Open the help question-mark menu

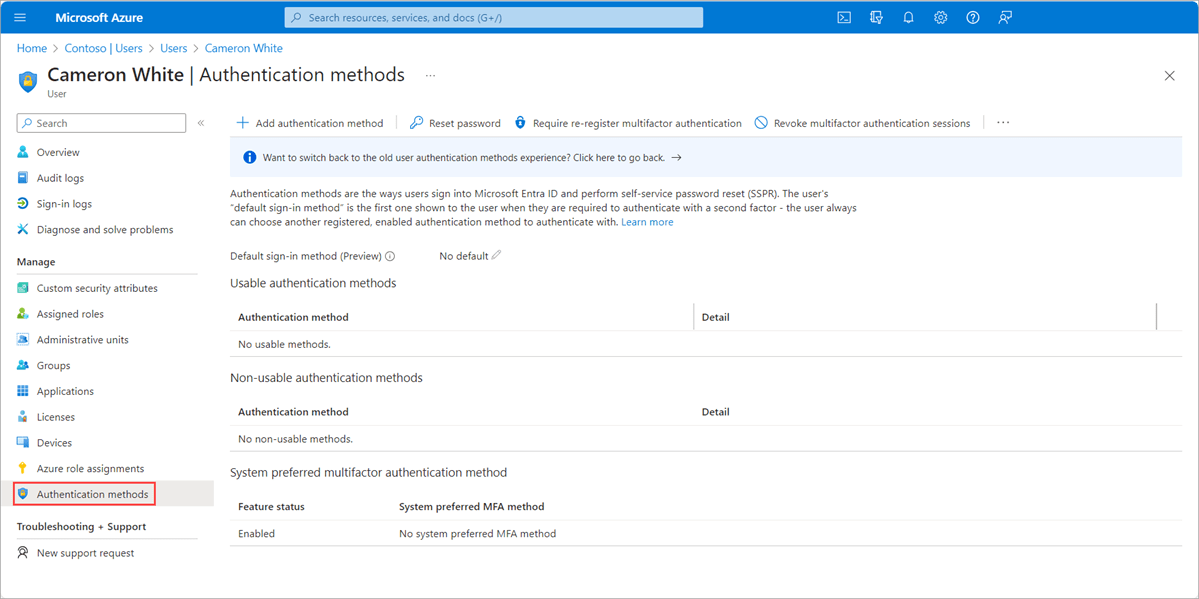point(972,17)
